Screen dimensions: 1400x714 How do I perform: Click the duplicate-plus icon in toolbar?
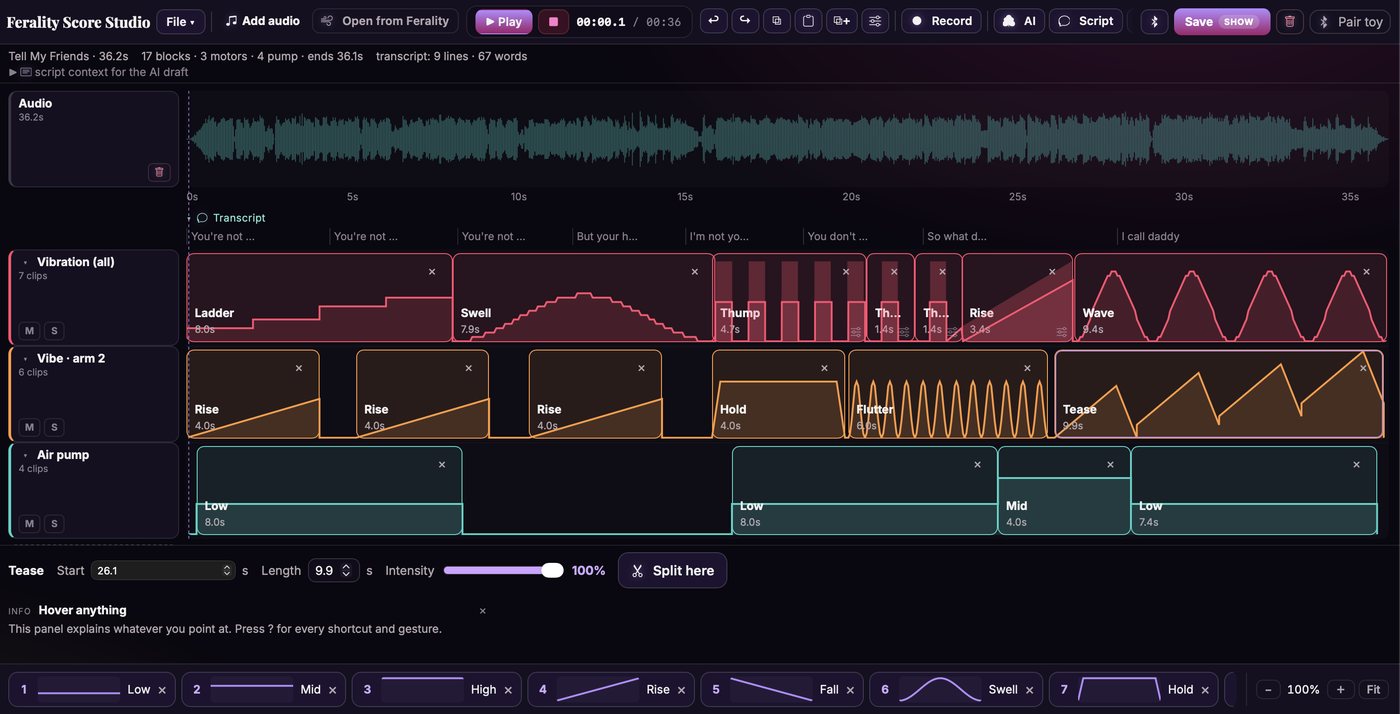[841, 21]
